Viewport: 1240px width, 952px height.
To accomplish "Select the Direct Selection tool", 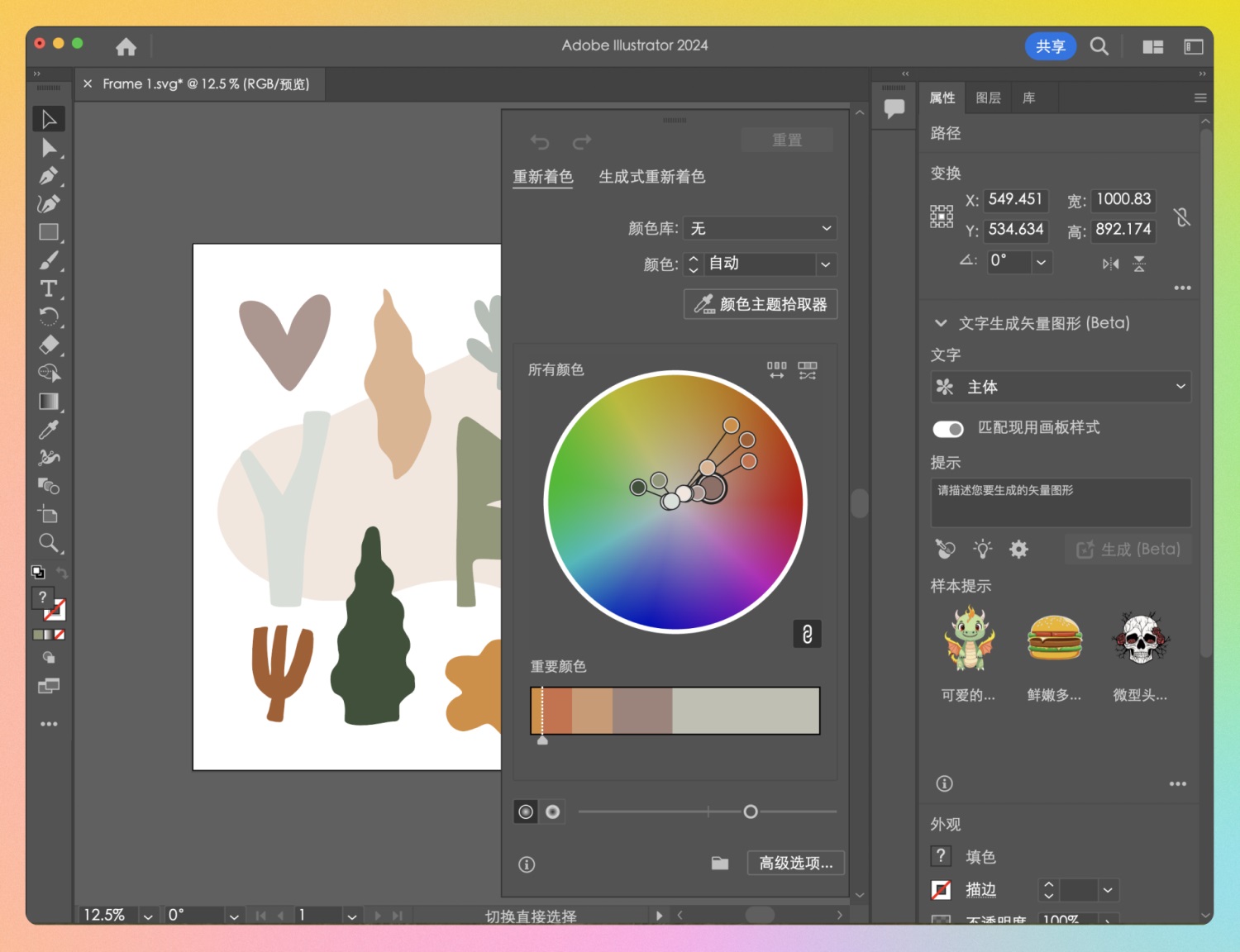I will [x=49, y=148].
